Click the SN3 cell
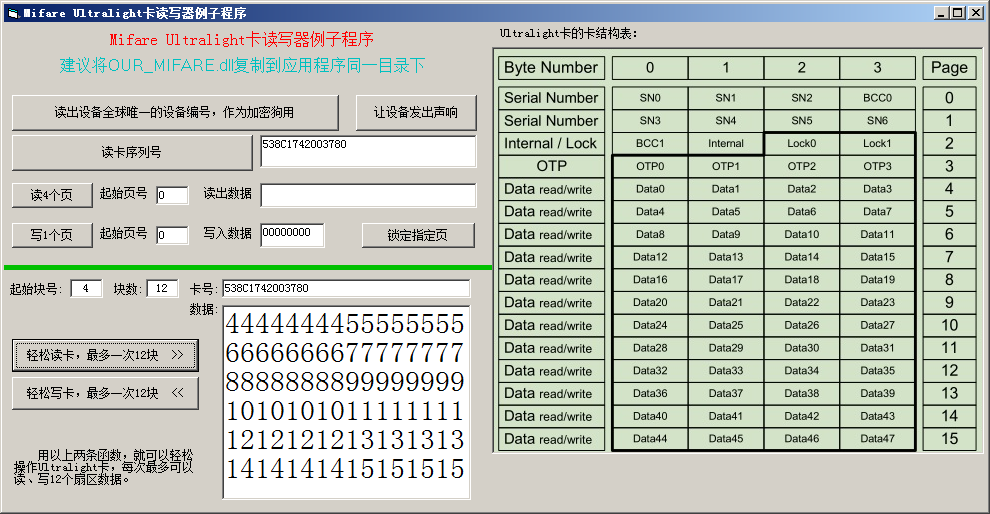 [650, 121]
